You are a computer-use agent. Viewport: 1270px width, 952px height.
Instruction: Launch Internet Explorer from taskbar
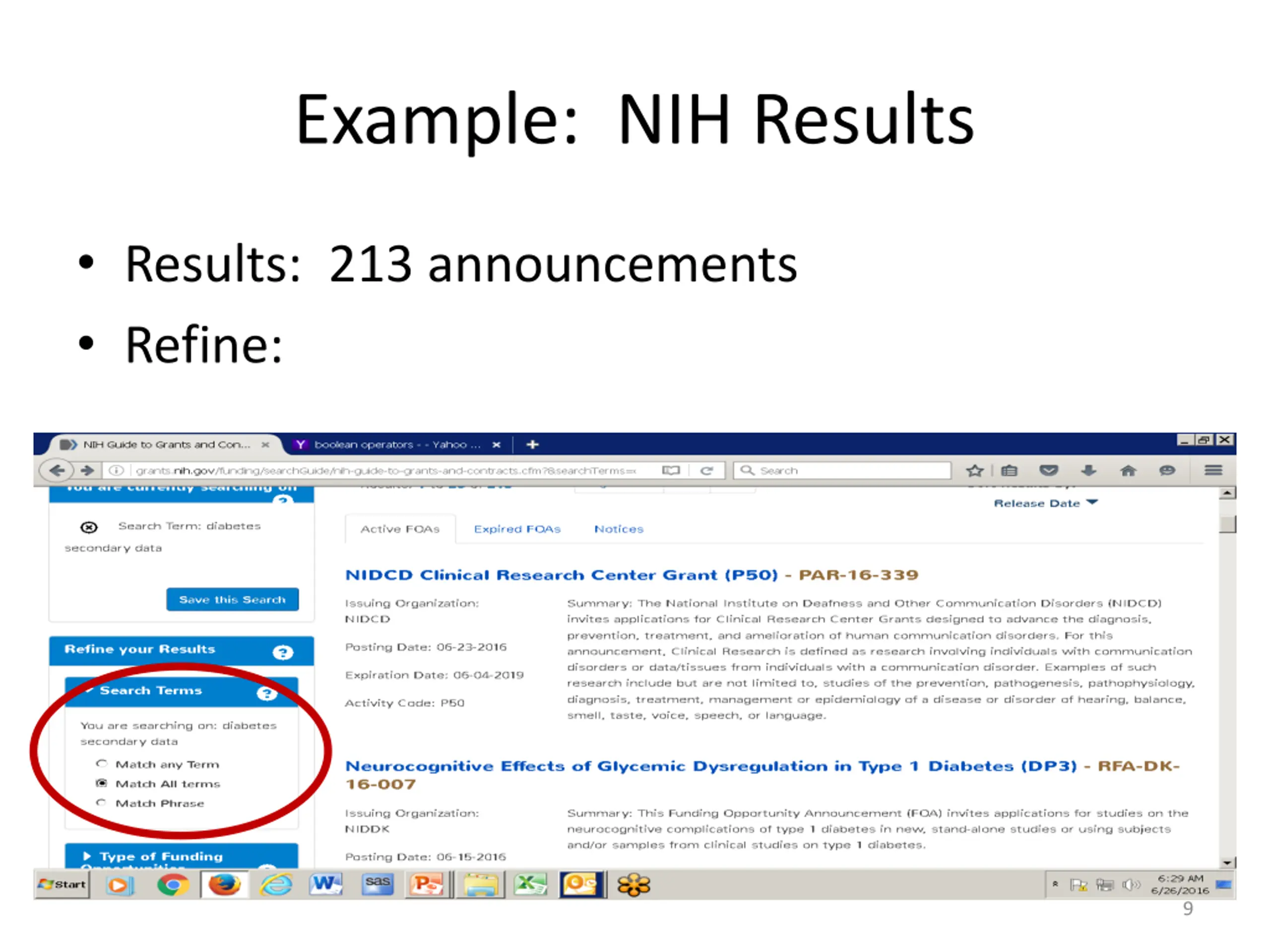pos(276,884)
